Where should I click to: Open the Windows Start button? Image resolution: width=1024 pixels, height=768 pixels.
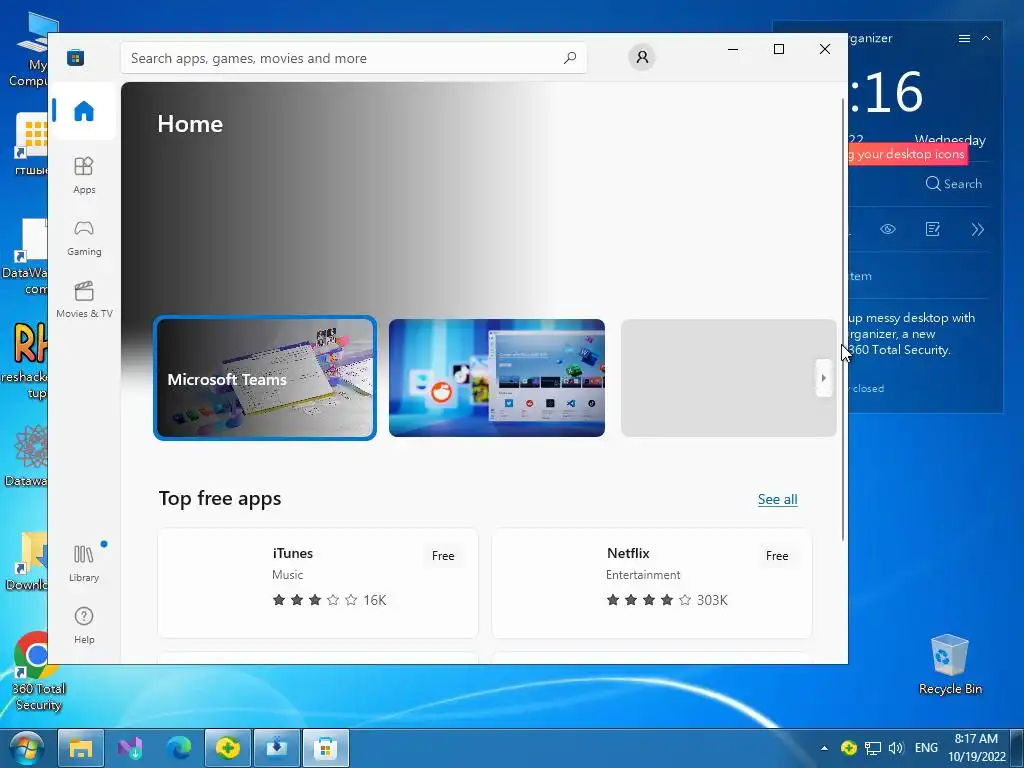25,748
